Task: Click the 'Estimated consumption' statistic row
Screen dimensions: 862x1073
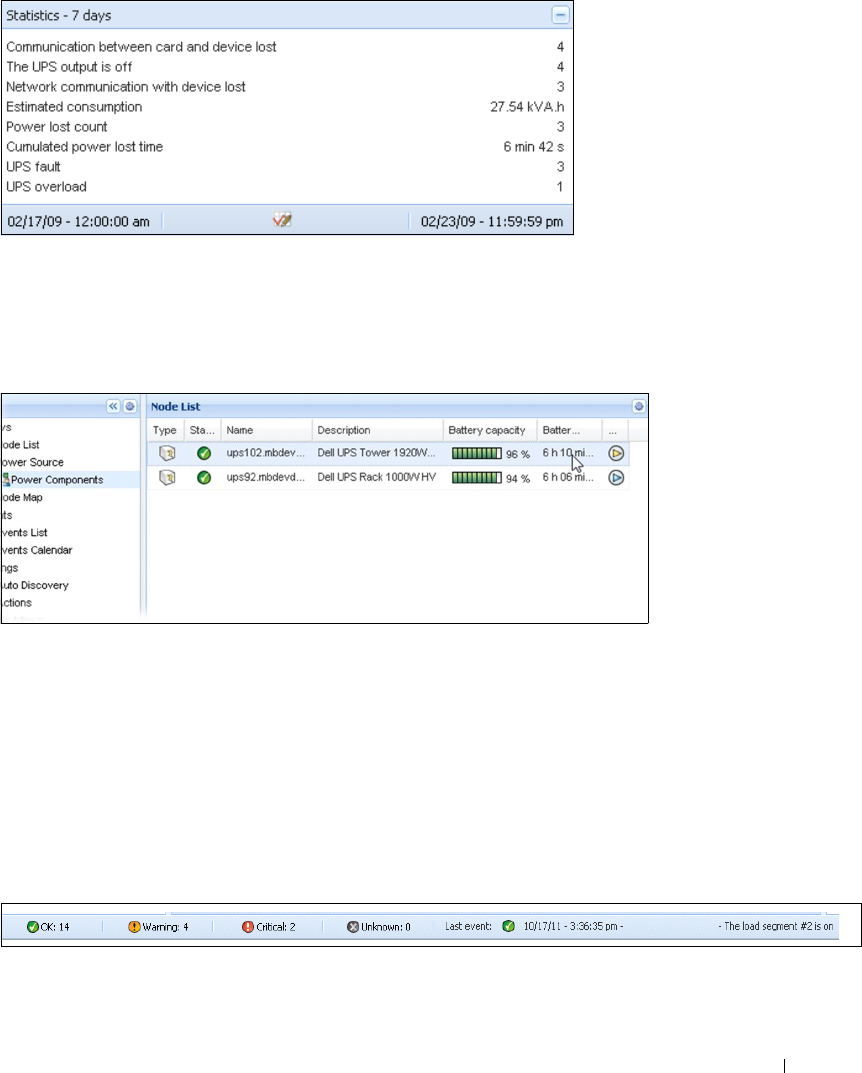Action: 287,107
